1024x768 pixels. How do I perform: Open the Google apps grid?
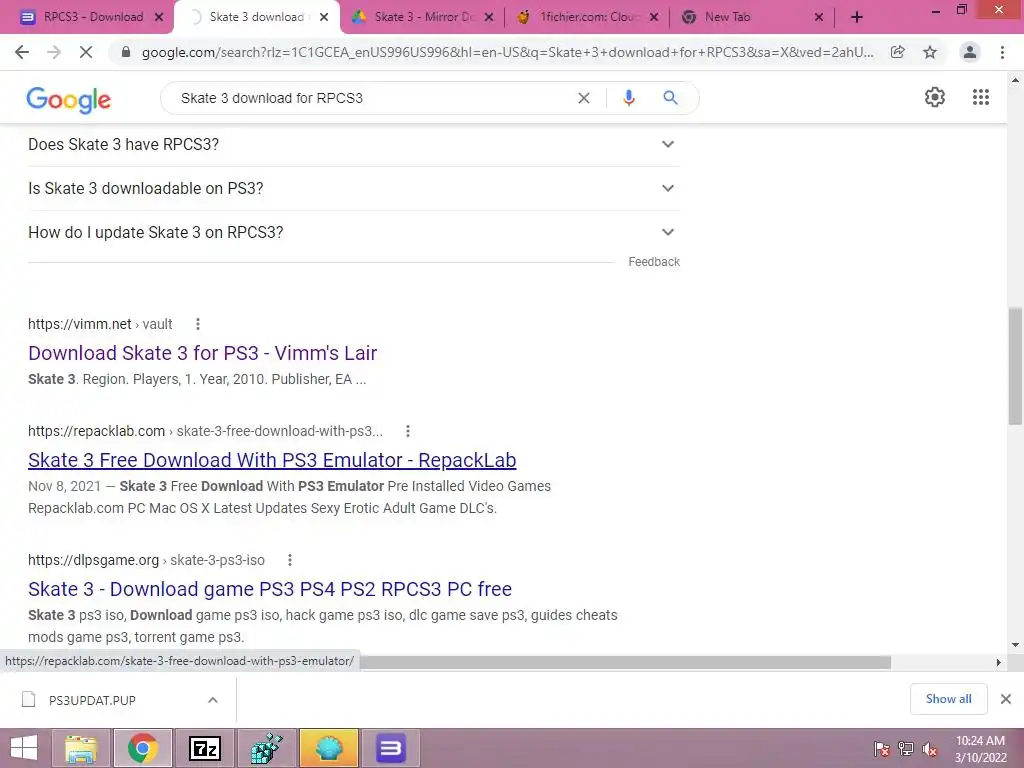[x=981, y=97]
